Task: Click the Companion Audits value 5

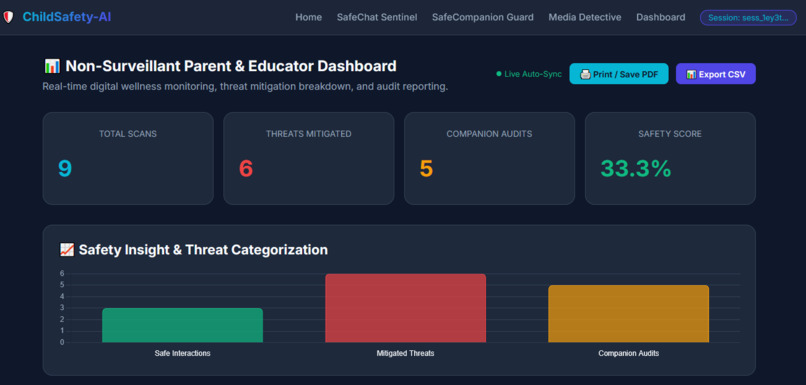Action: [427, 169]
